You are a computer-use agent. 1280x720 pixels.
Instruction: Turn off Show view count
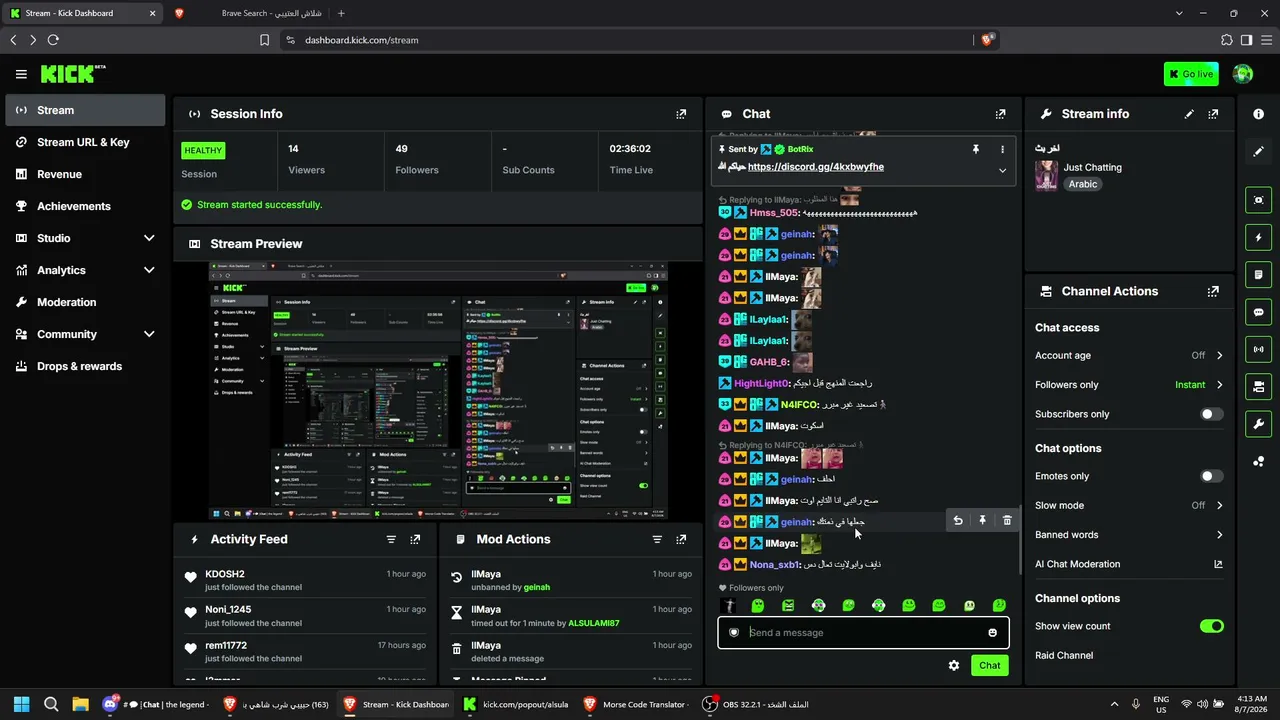(x=1211, y=626)
